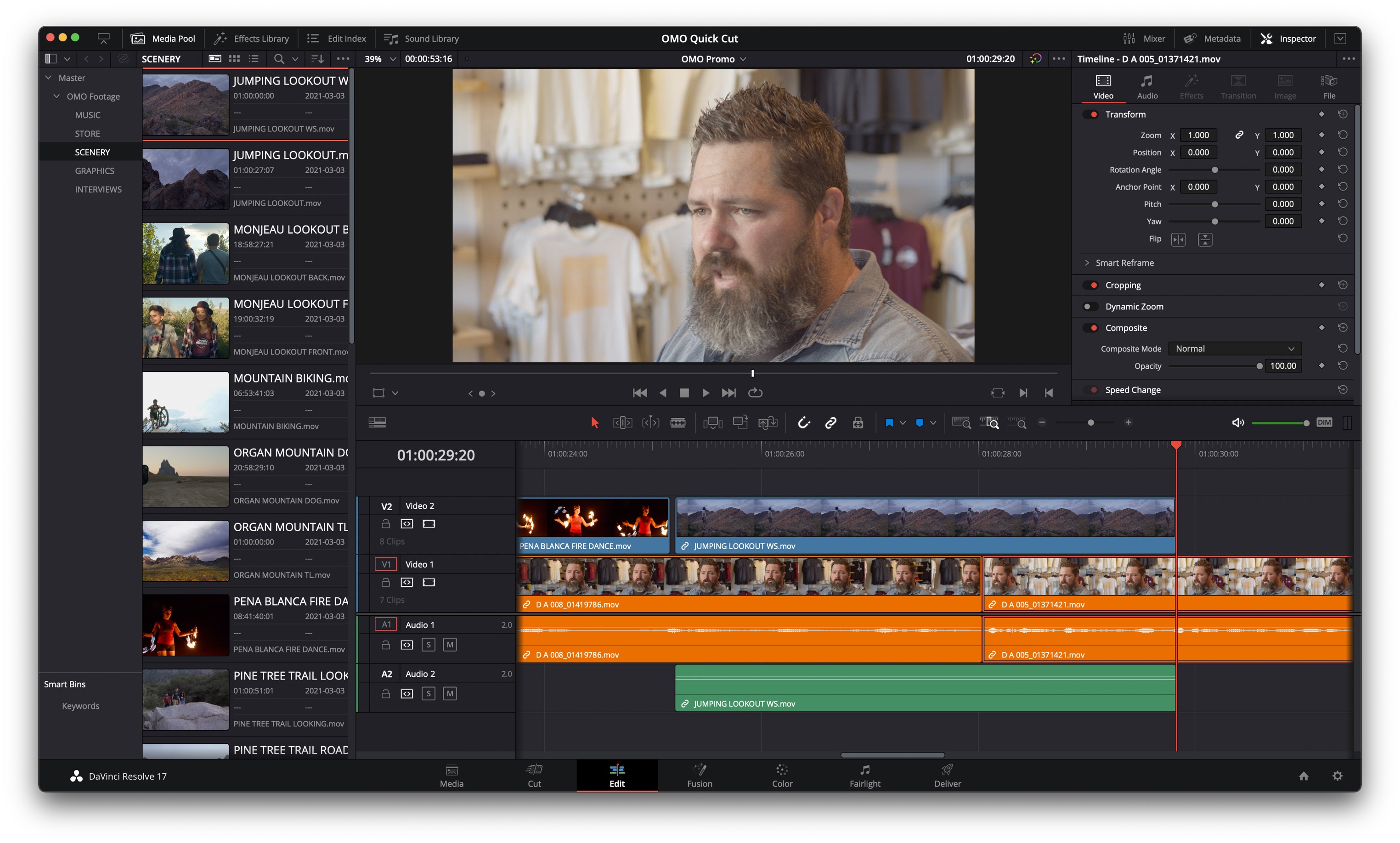Click the Replace Clip icon
1400x843 pixels.
coord(768,422)
